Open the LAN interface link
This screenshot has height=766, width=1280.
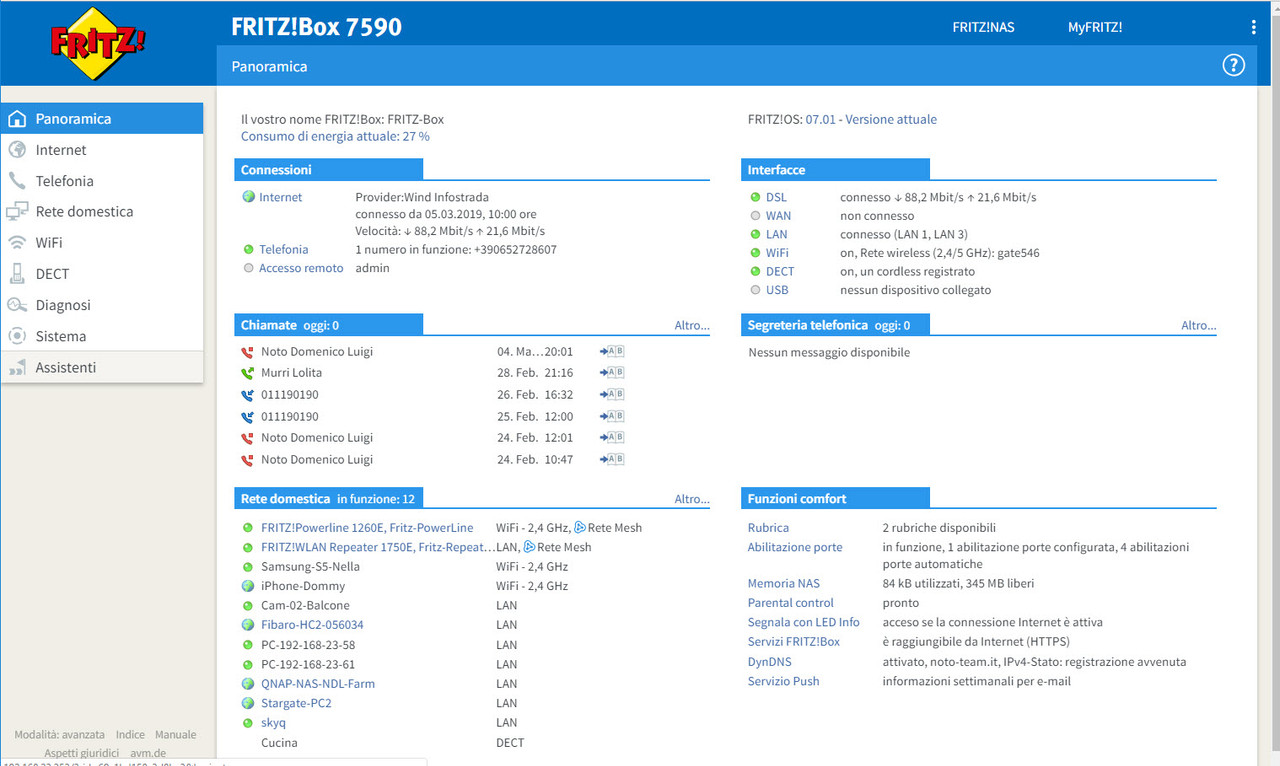(777, 234)
